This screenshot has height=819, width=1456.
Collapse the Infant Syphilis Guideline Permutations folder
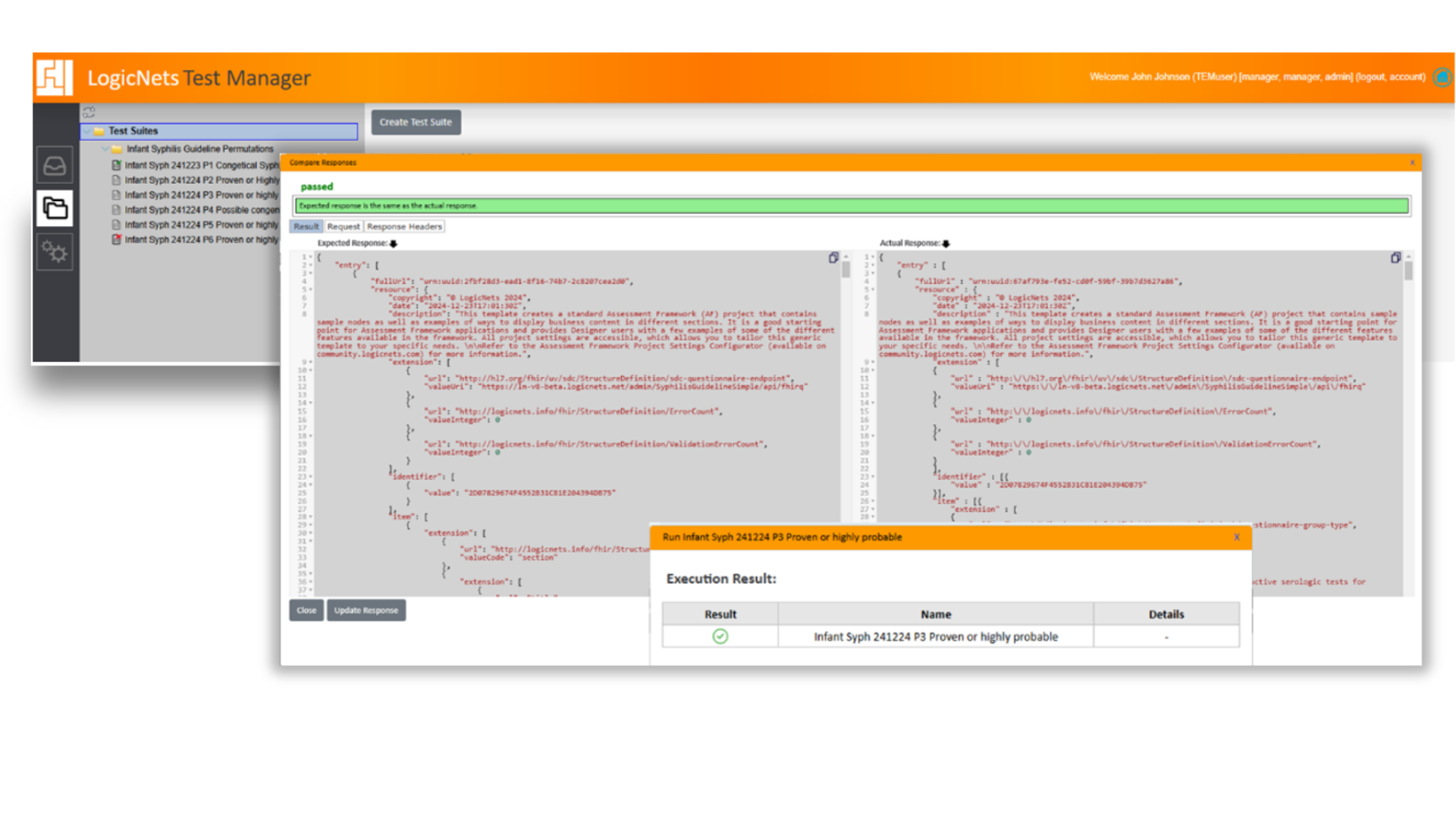pyautogui.click(x=105, y=149)
